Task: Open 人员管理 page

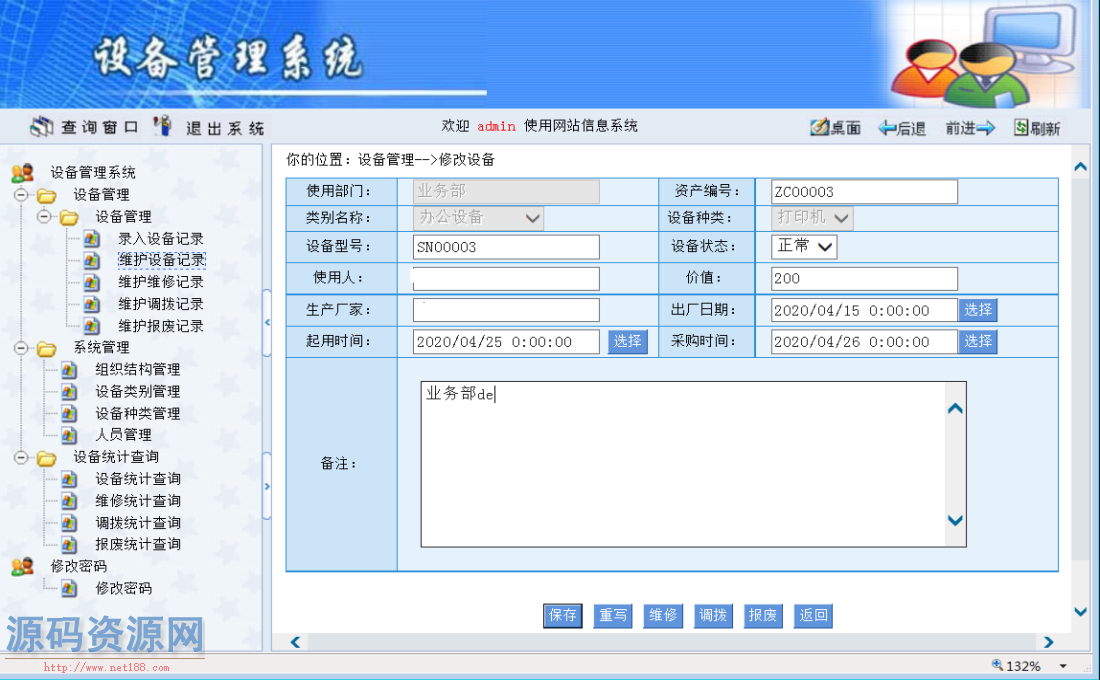Action: click(x=123, y=435)
